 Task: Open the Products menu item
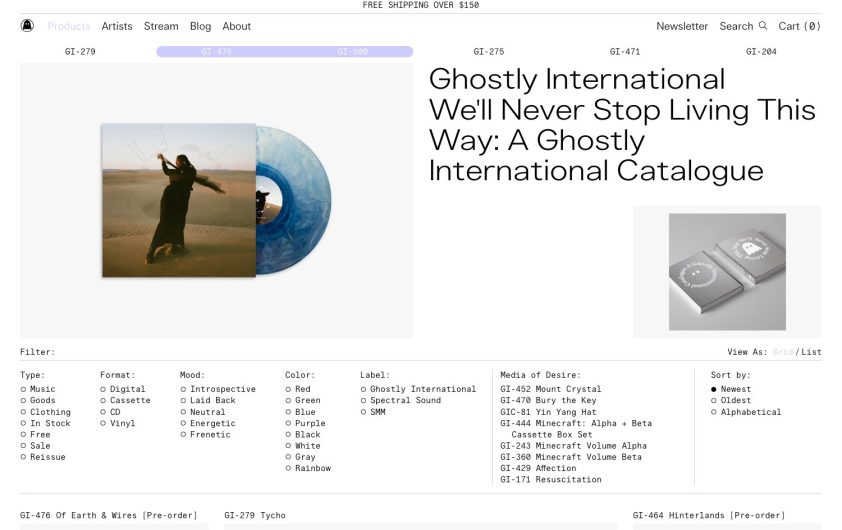(x=69, y=26)
